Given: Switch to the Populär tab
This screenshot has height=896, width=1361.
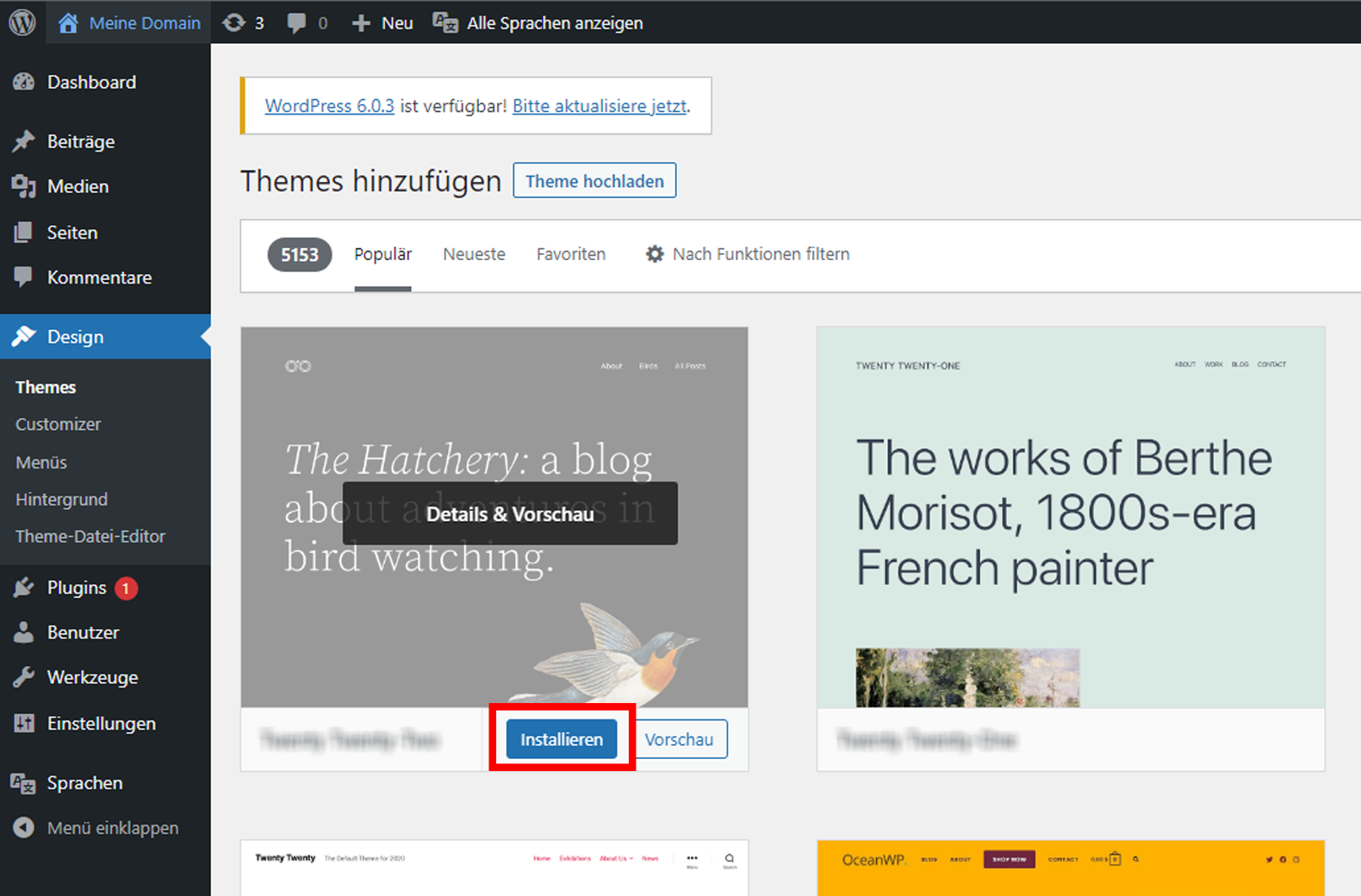Looking at the screenshot, I should pyautogui.click(x=382, y=255).
